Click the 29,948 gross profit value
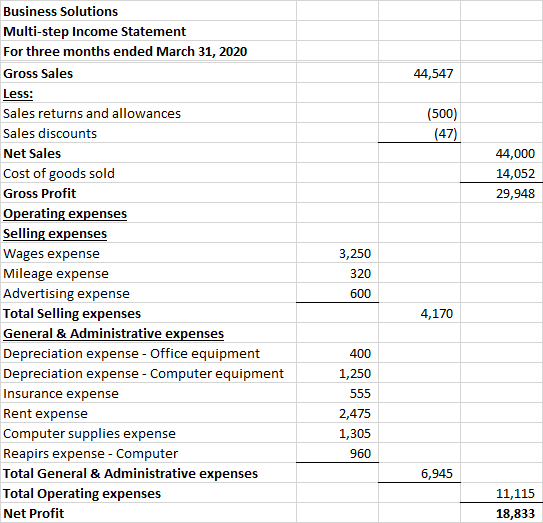 point(515,194)
